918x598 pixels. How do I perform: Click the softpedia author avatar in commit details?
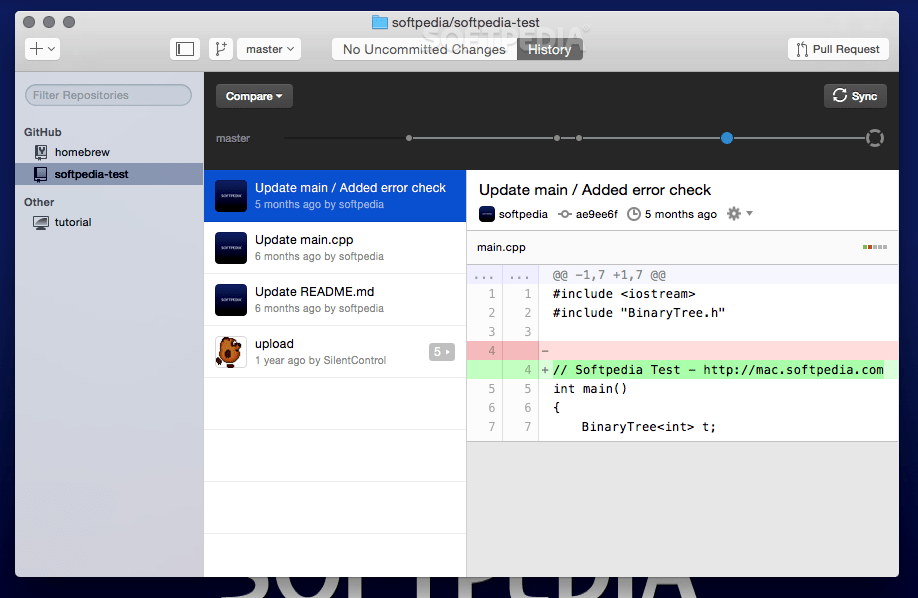487,214
